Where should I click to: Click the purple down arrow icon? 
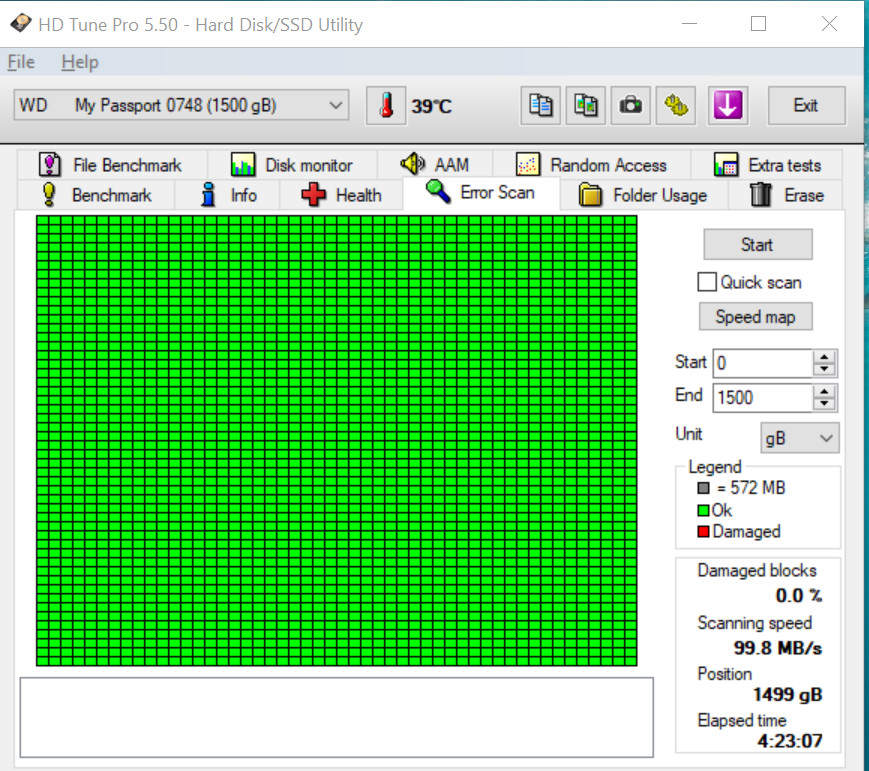click(728, 106)
